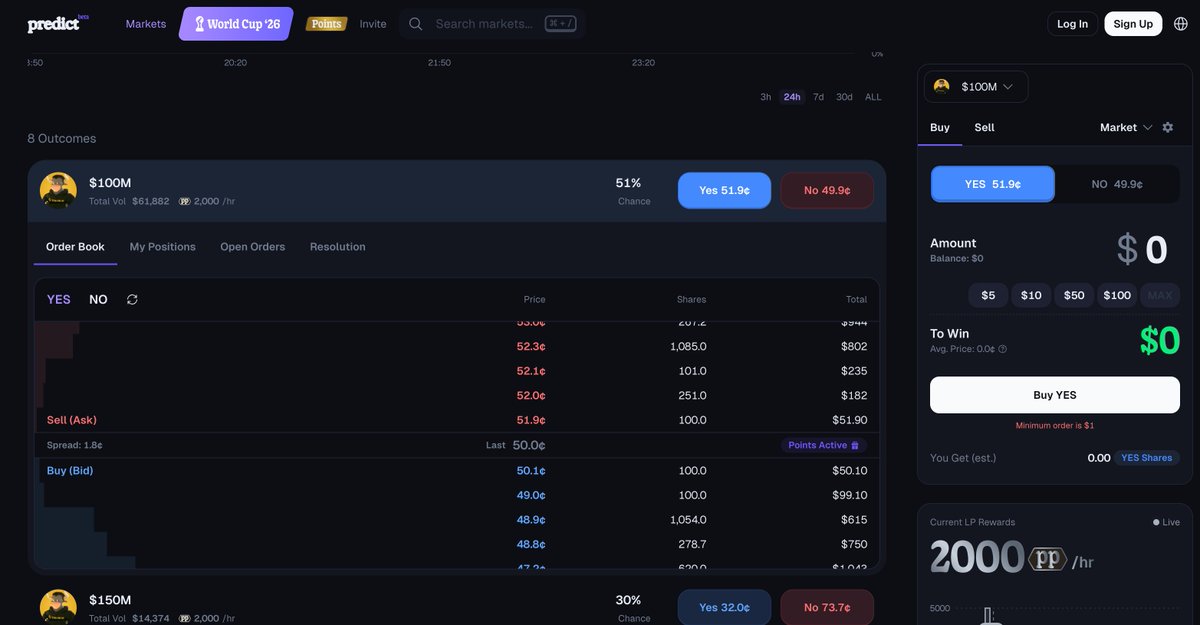Open the Open Orders tab
The image size is (1200, 625).
(253, 247)
